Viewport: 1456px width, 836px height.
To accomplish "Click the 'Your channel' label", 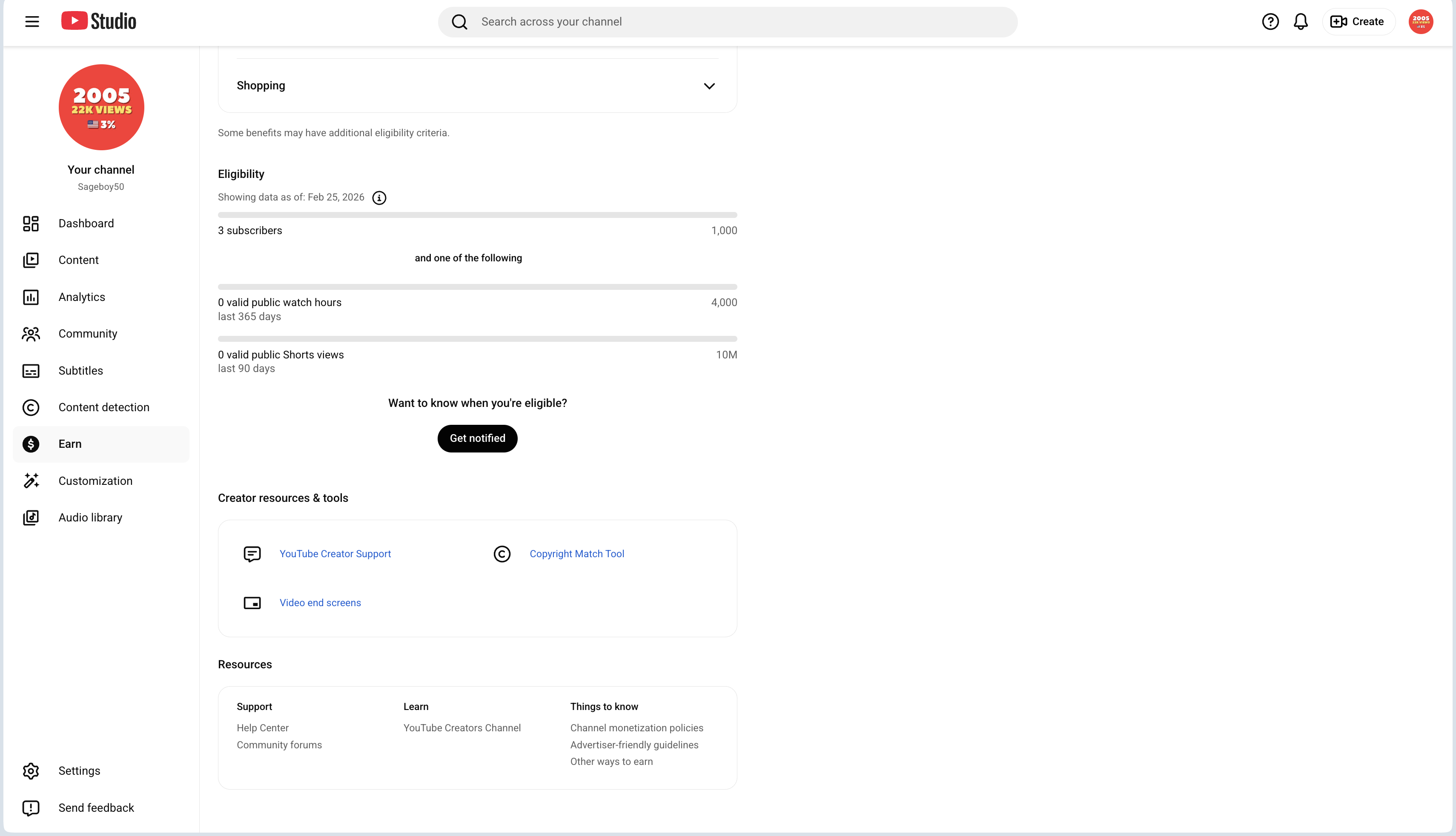I will [x=101, y=169].
